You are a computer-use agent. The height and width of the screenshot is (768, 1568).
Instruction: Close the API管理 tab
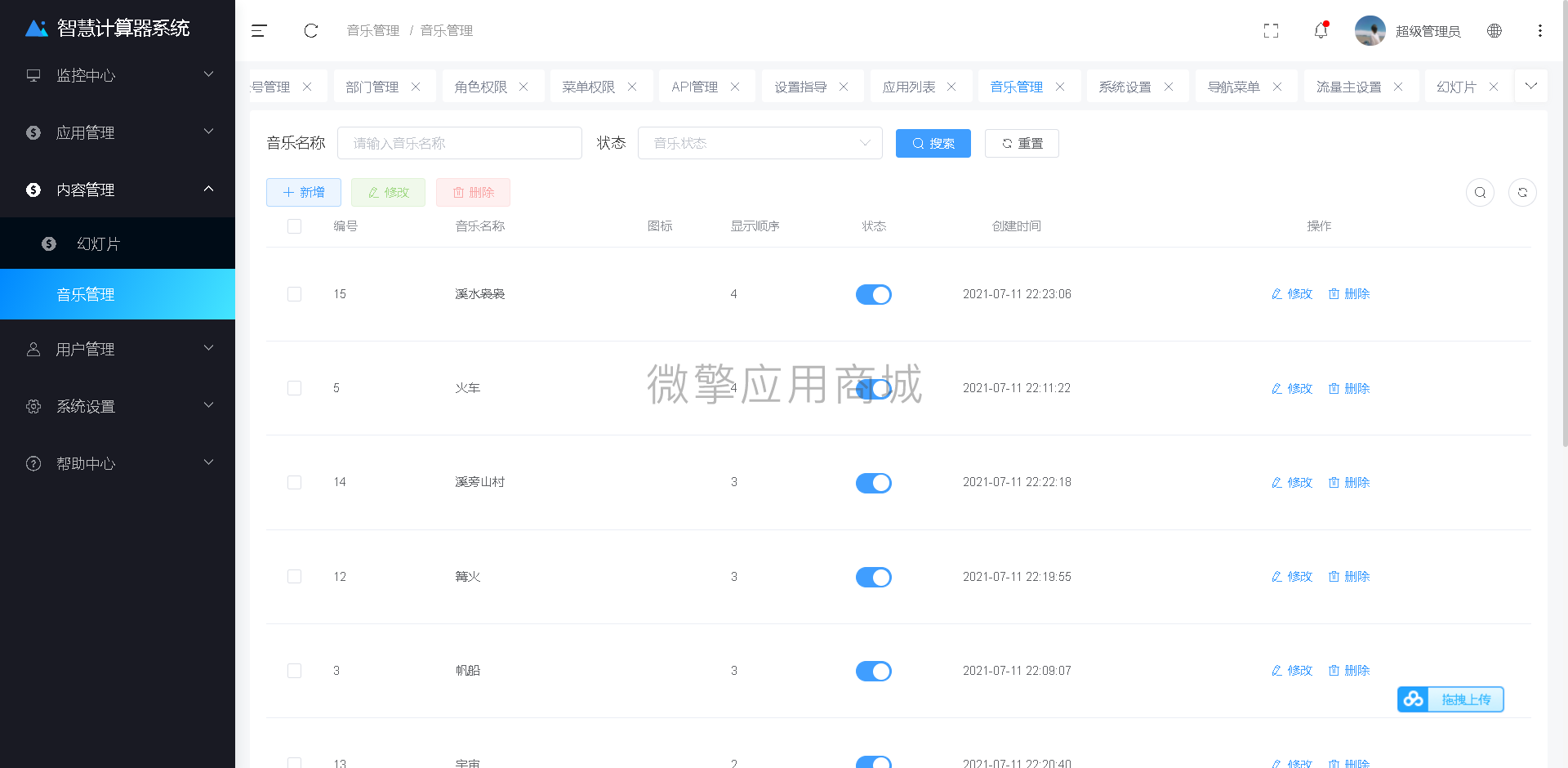[735, 87]
